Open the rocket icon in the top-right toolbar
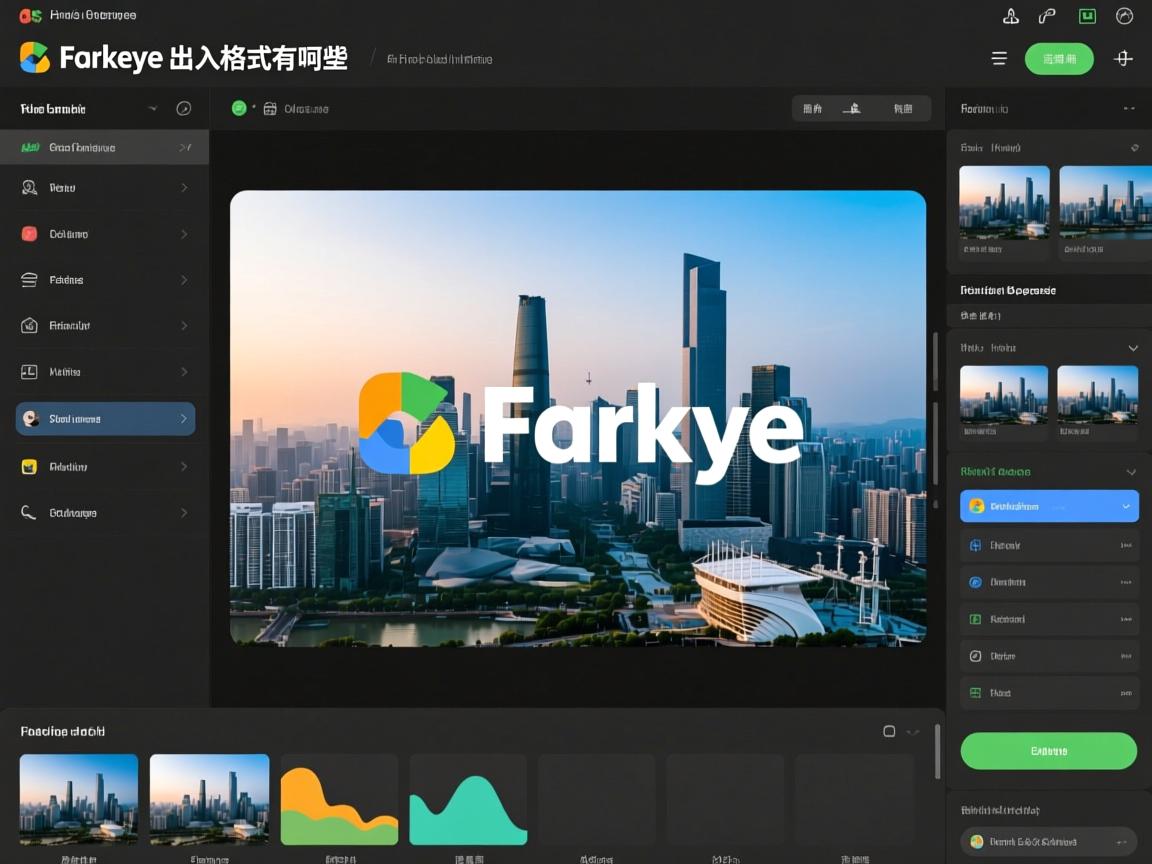 (x=1010, y=16)
